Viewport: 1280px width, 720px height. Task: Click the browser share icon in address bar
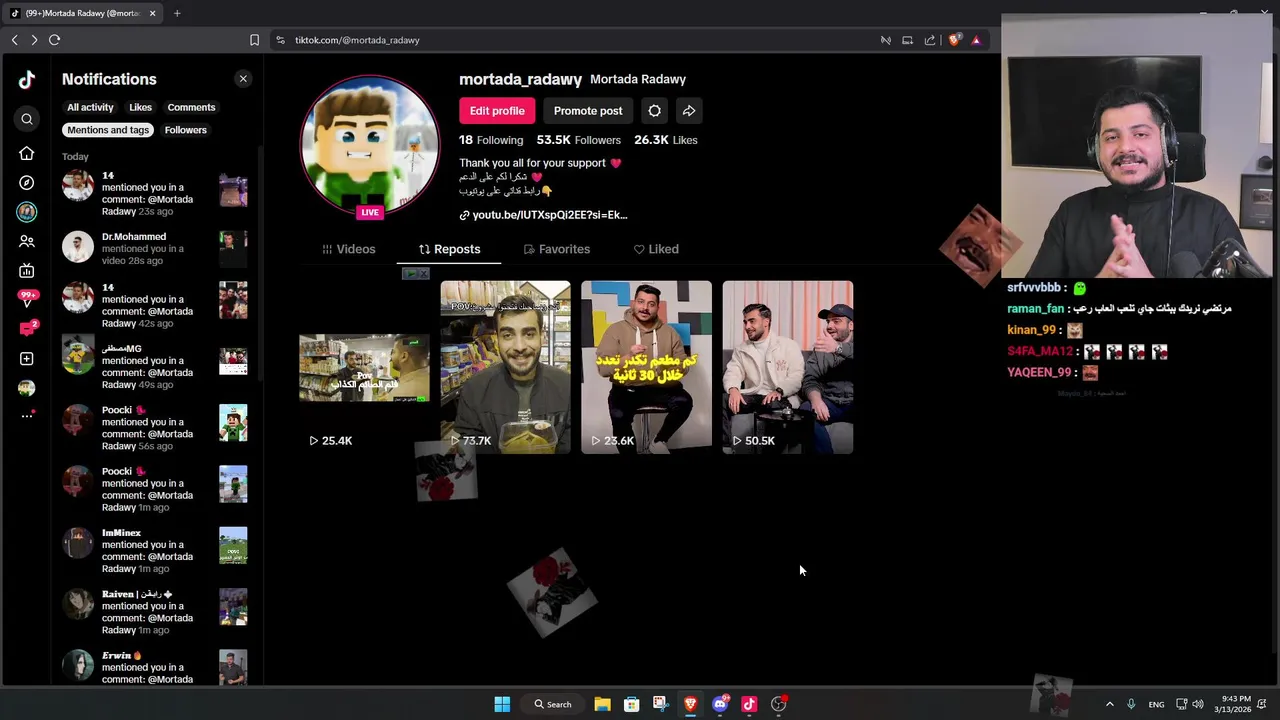(930, 40)
